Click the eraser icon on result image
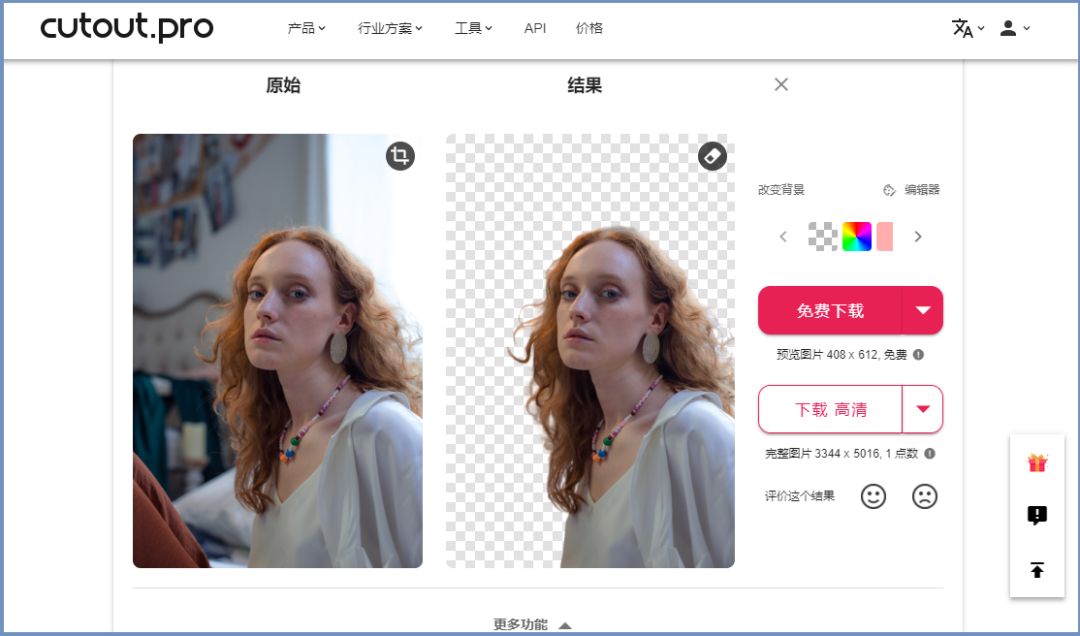This screenshot has width=1080, height=636. coord(712,156)
